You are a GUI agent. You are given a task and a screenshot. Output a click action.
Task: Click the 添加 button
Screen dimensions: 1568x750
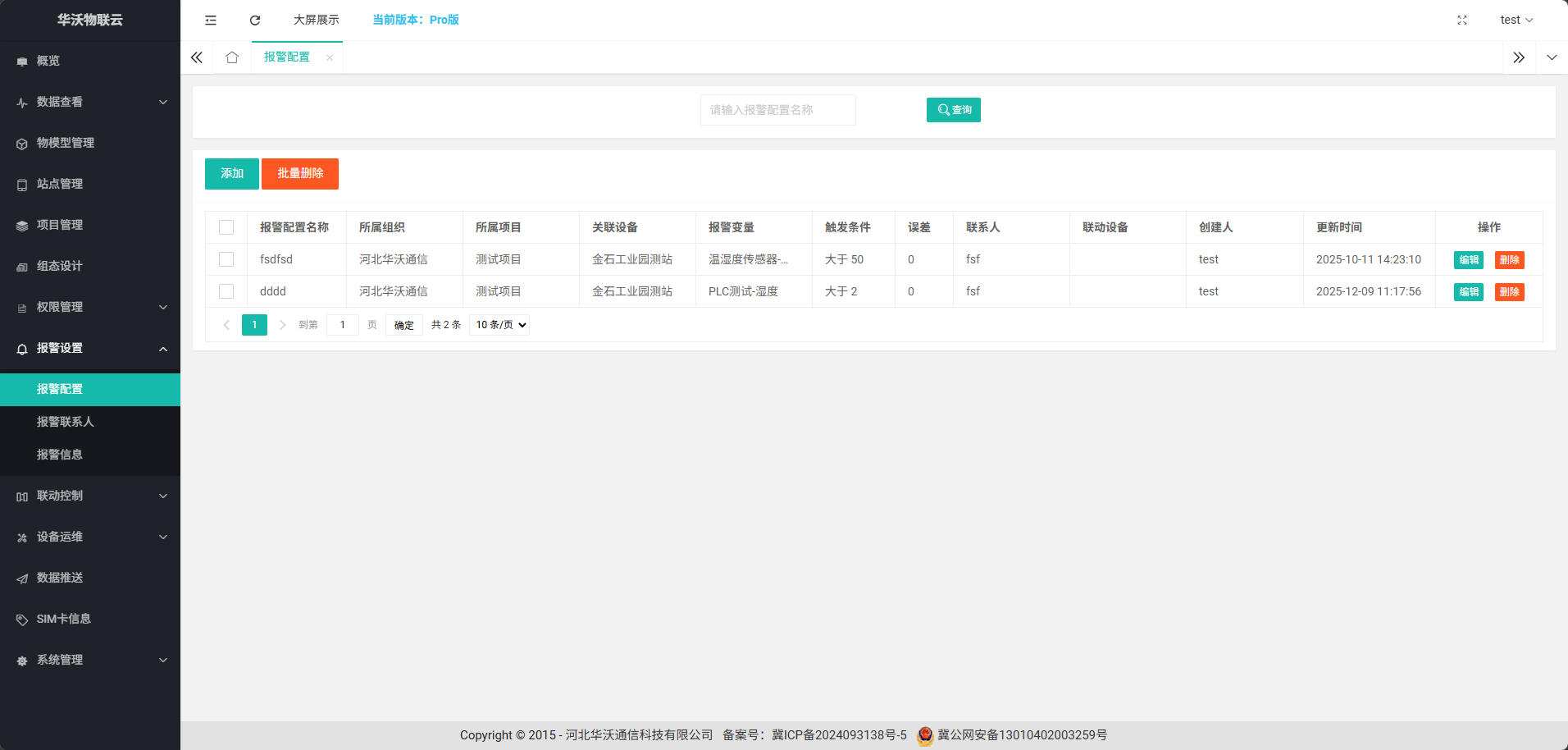[232, 174]
